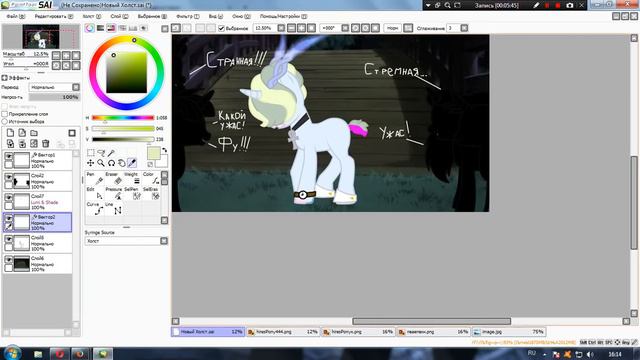Viewport: 640px width, 360px height.
Task: Toggle the Выбранное checkbox in toolbar
Action: [221, 28]
